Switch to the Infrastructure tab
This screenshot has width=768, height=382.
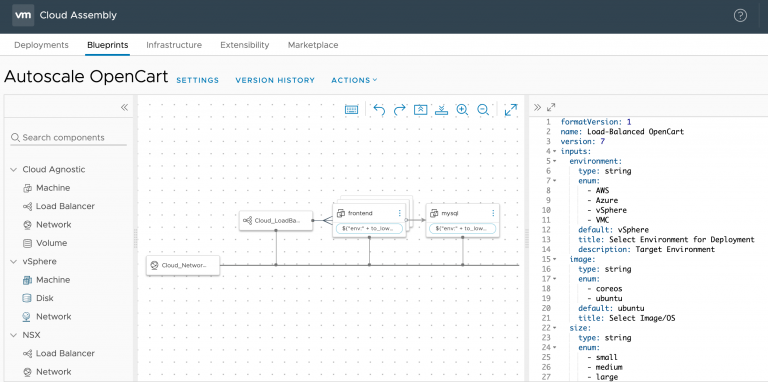(x=174, y=45)
